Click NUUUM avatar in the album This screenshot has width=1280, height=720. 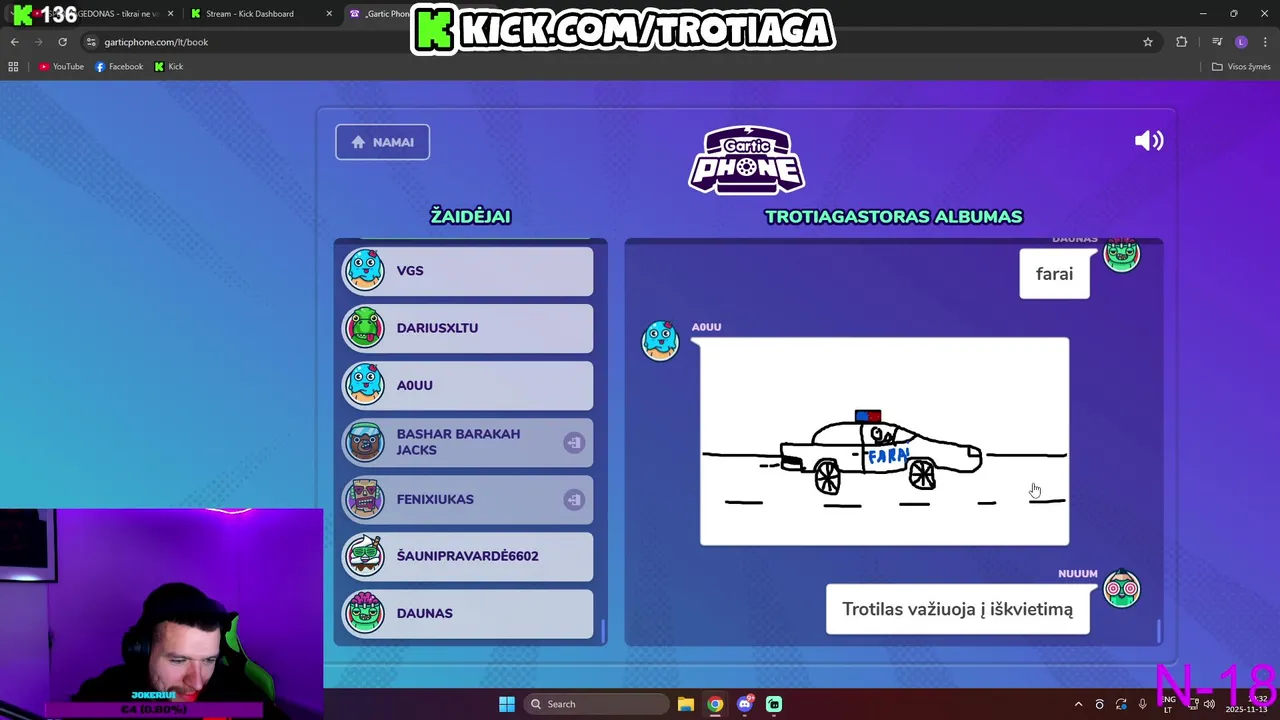[1121, 589]
